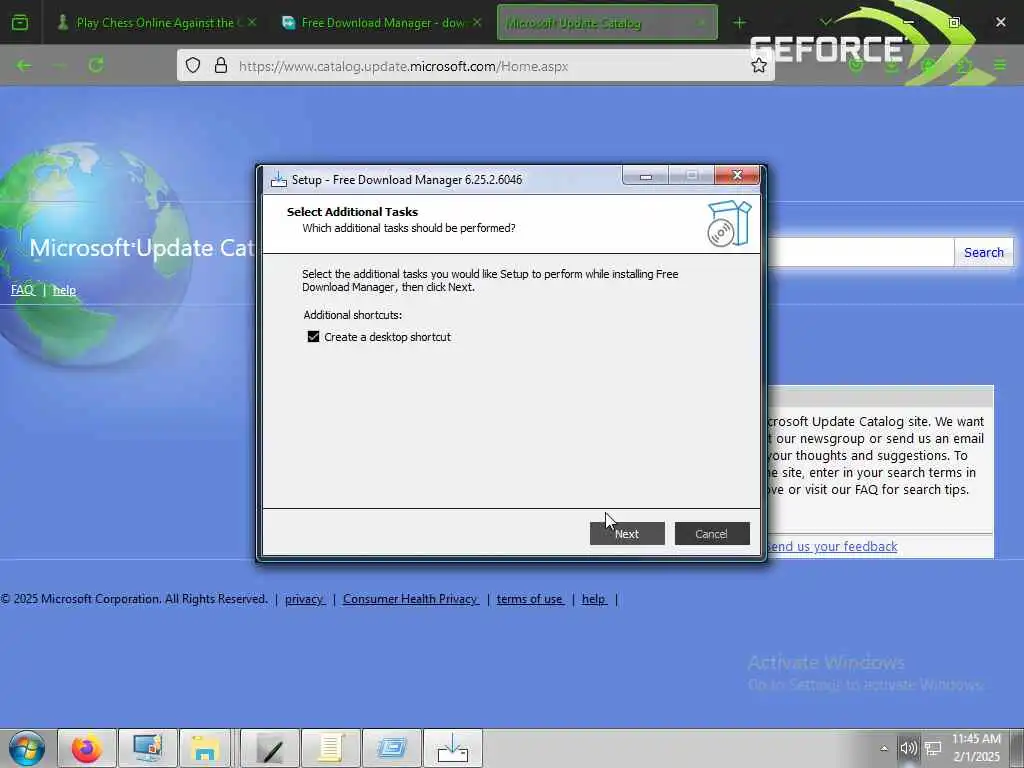Open the Windows Start orb
The width and height of the screenshot is (1024, 768).
point(27,748)
